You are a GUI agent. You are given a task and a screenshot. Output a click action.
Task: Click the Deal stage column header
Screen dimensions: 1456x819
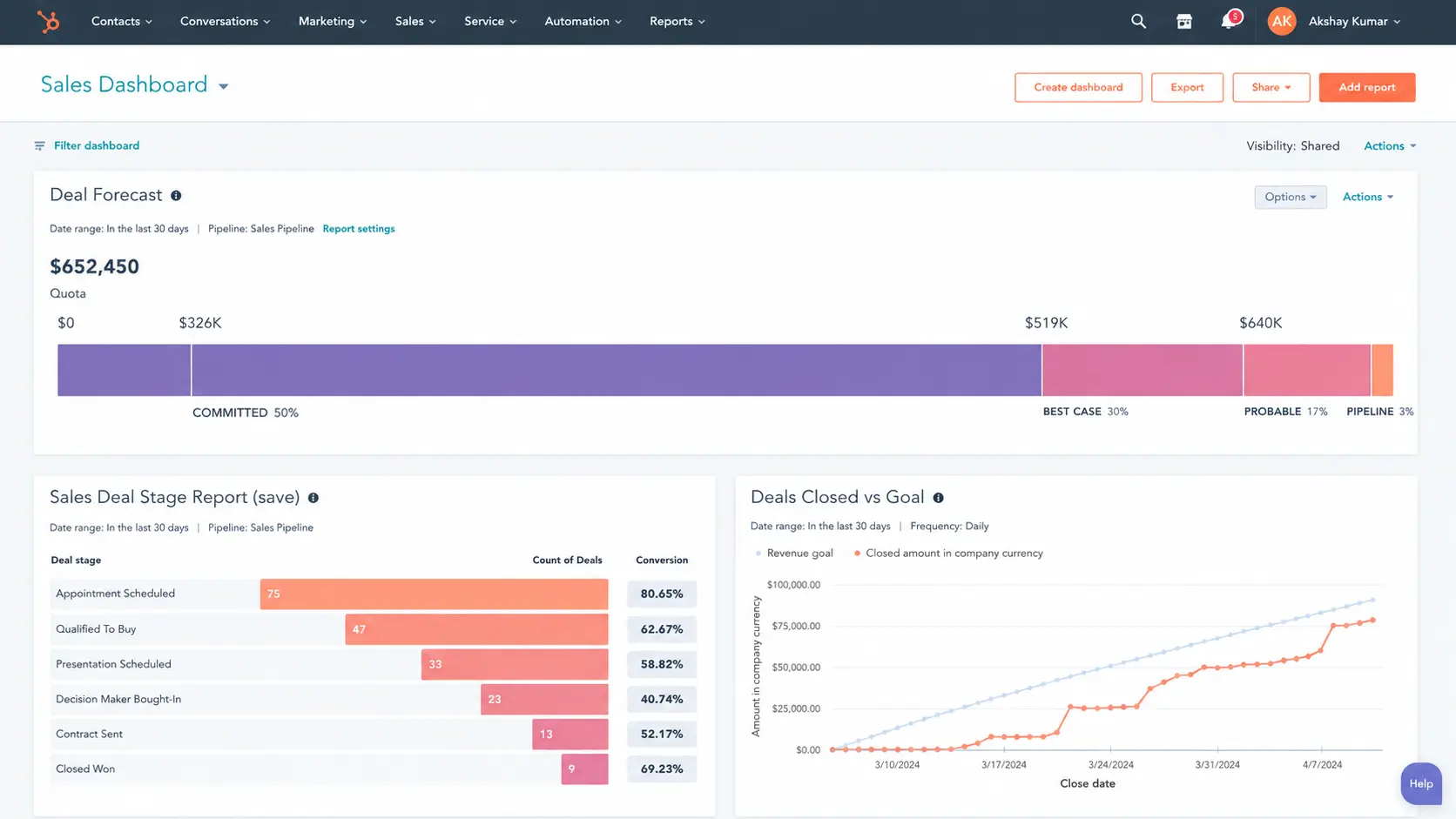click(x=76, y=561)
